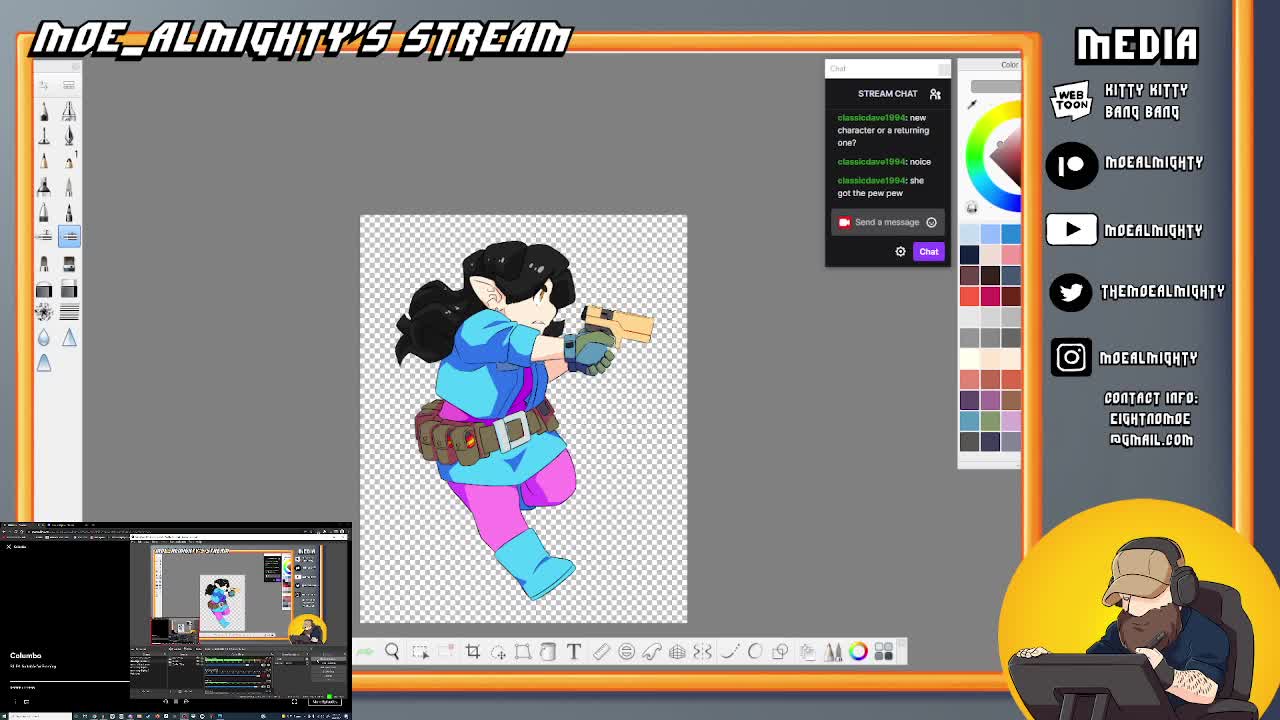The height and width of the screenshot is (720, 1280).
Task: Select the perspective grid ruler tool
Action: 677,652
